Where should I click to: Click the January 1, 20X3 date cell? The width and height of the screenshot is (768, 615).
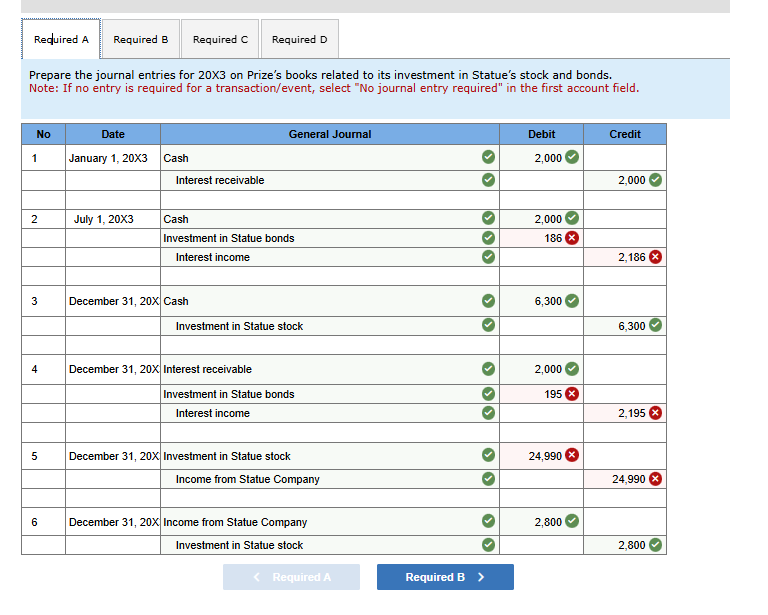pyautogui.click(x=113, y=158)
